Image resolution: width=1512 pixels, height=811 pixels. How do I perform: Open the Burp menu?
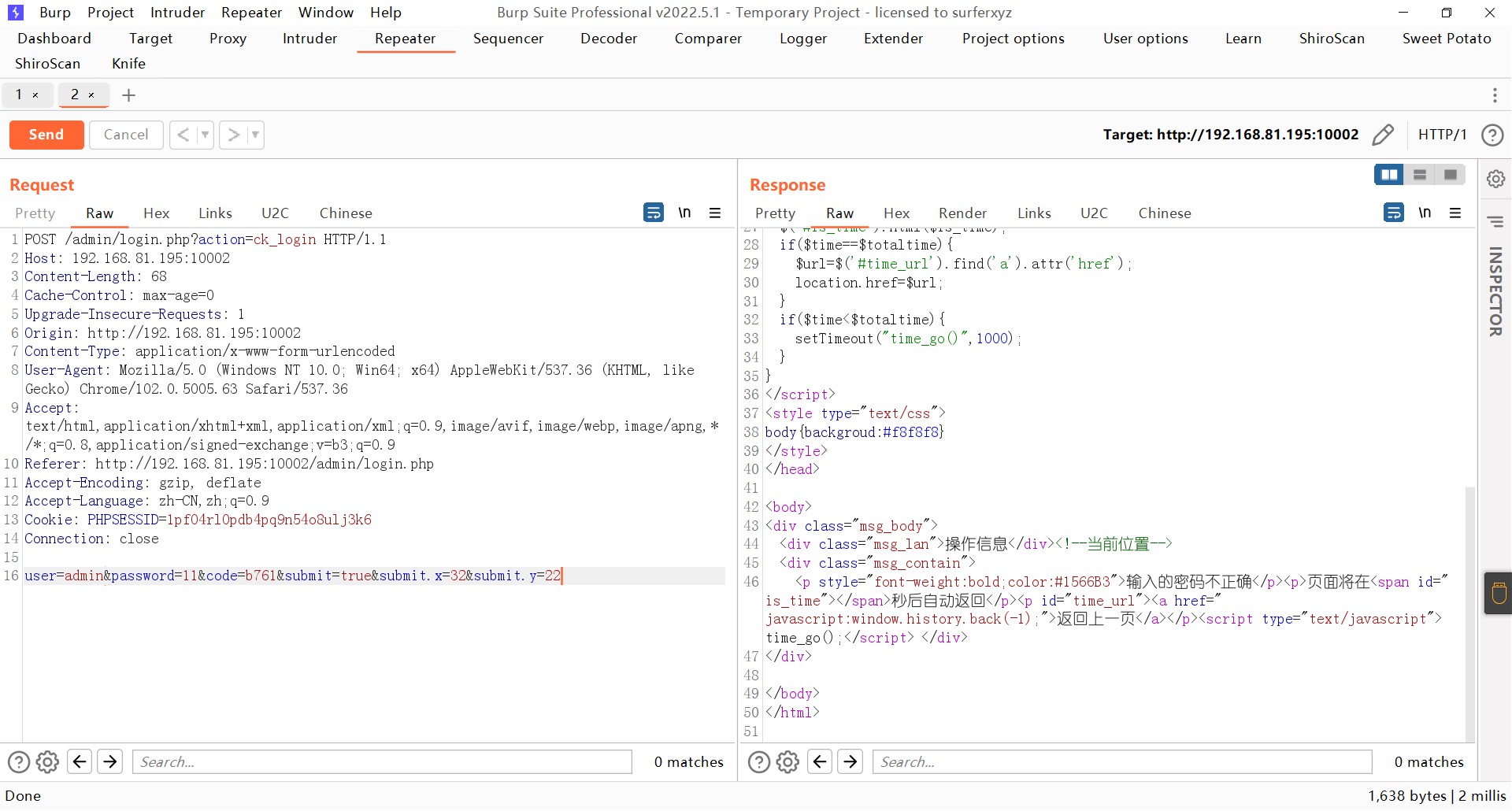[x=55, y=13]
